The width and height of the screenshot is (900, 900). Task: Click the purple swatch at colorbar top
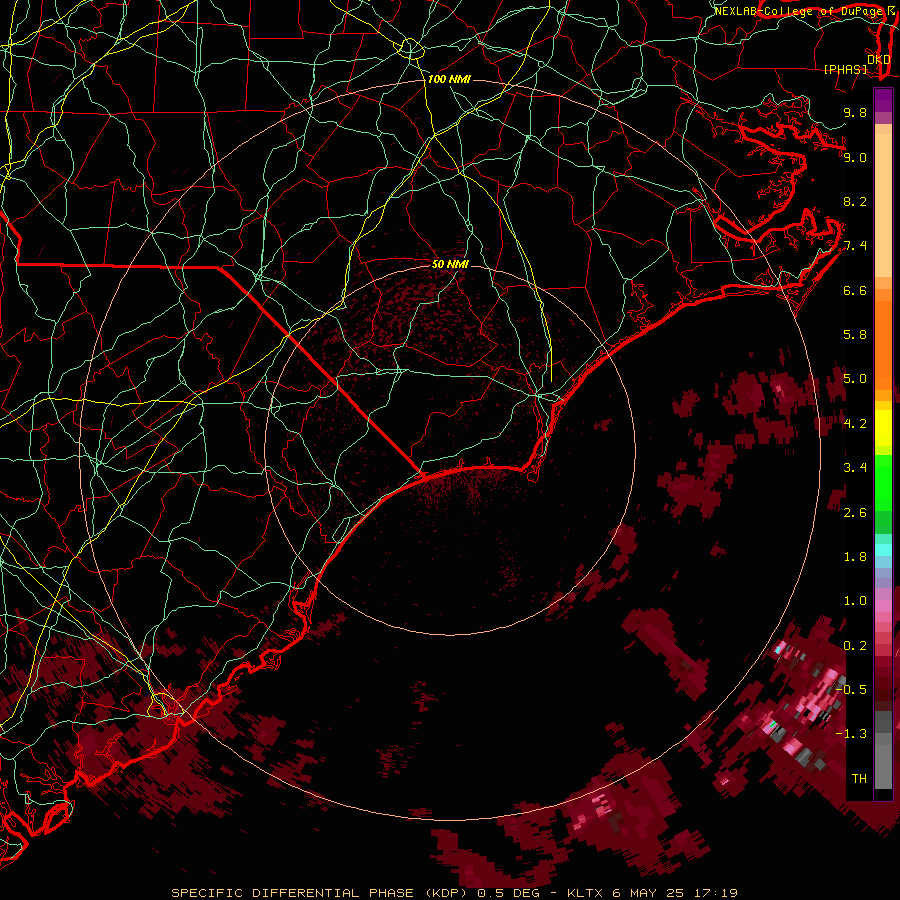(x=883, y=100)
